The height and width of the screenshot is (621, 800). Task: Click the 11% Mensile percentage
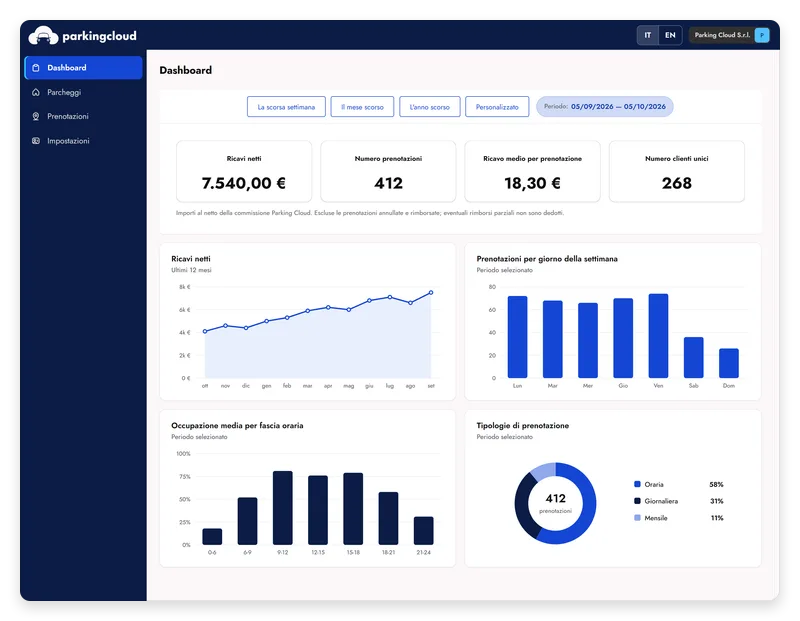(717, 518)
